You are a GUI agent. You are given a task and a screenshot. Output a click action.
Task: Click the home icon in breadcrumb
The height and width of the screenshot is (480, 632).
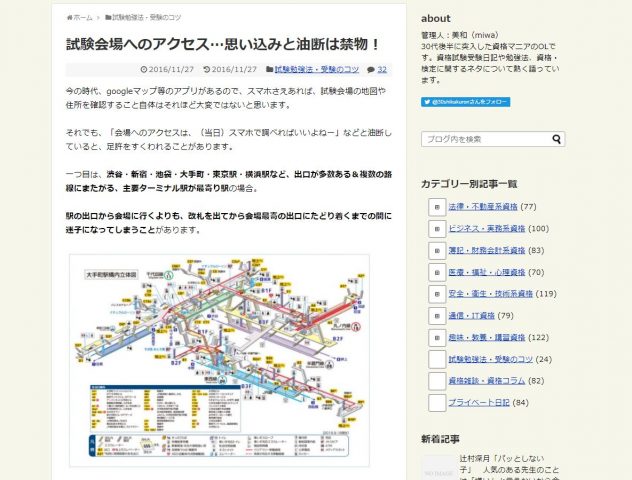pos(69,18)
